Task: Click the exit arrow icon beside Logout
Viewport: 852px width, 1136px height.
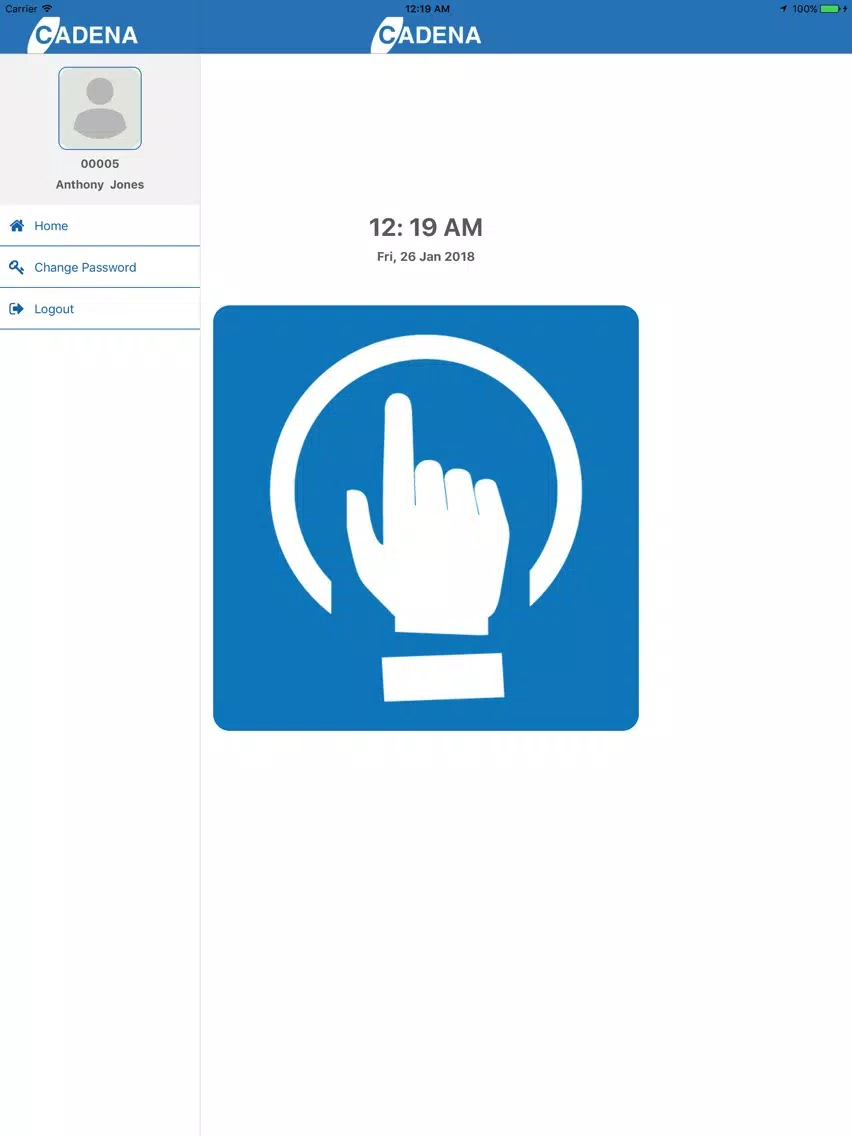Action: (17, 309)
